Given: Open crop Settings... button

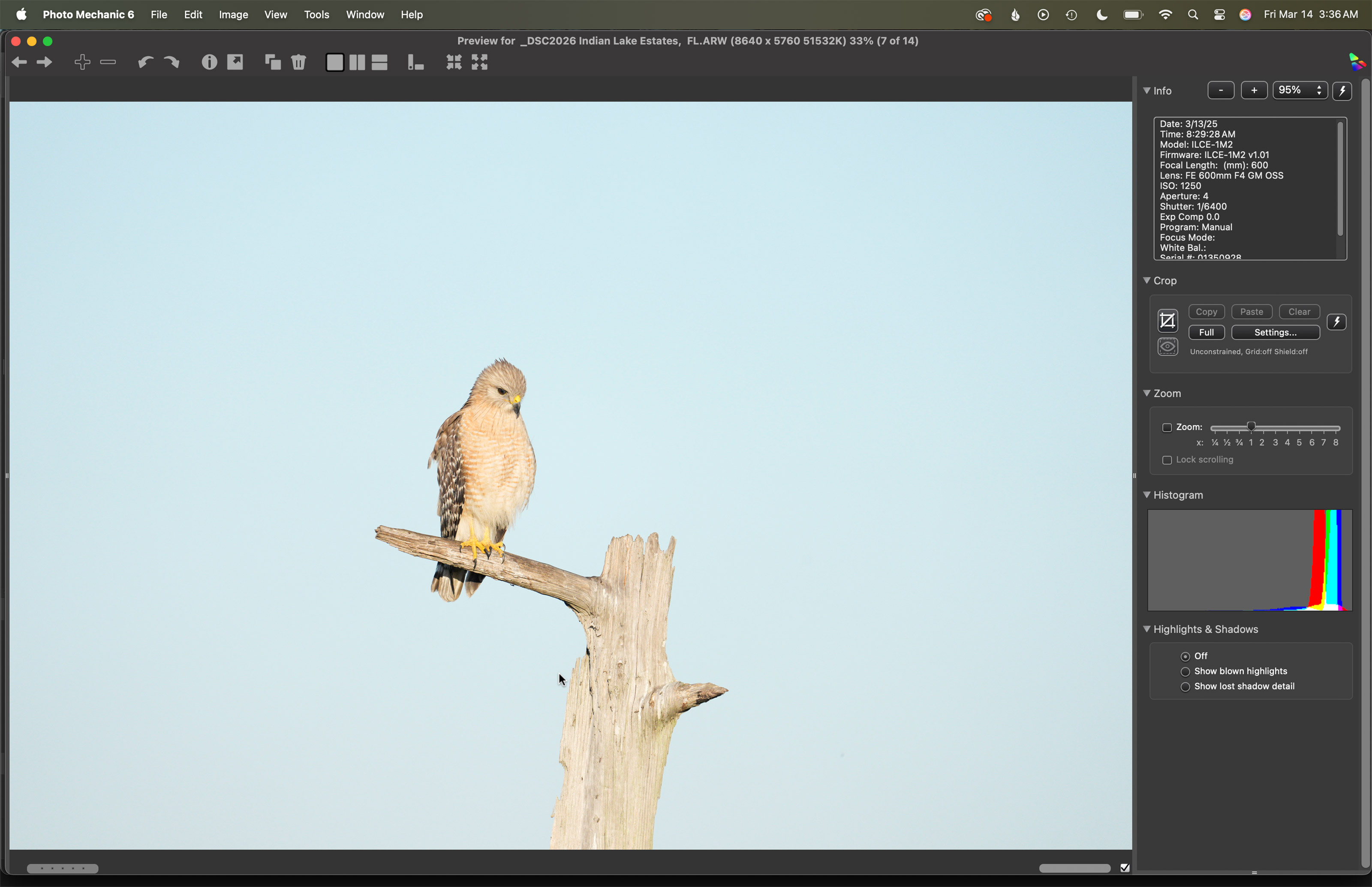Looking at the screenshot, I should [x=1275, y=332].
